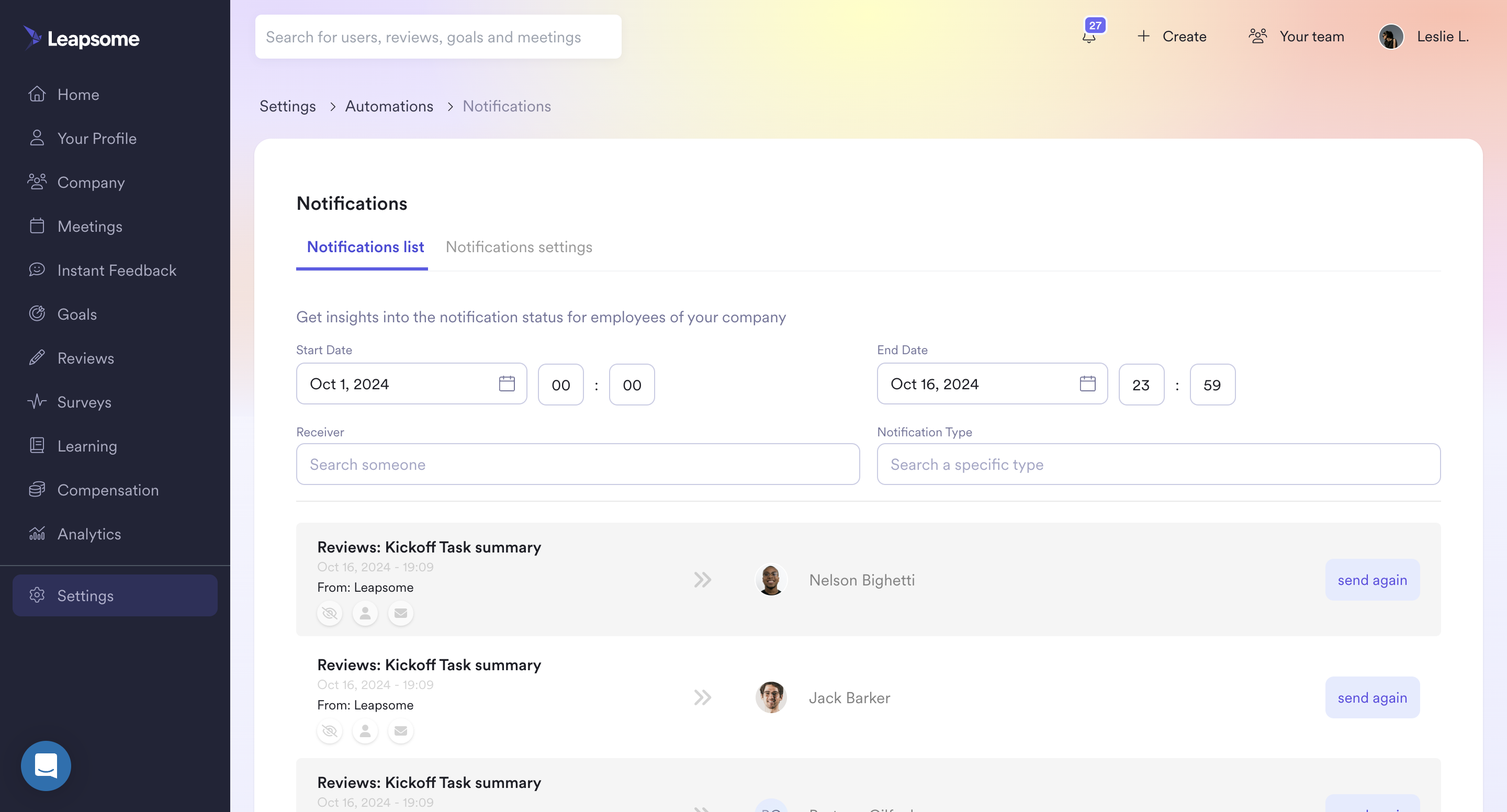1507x812 pixels.
Task: Click Leslie L. avatar picture
Action: click(1391, 37)
